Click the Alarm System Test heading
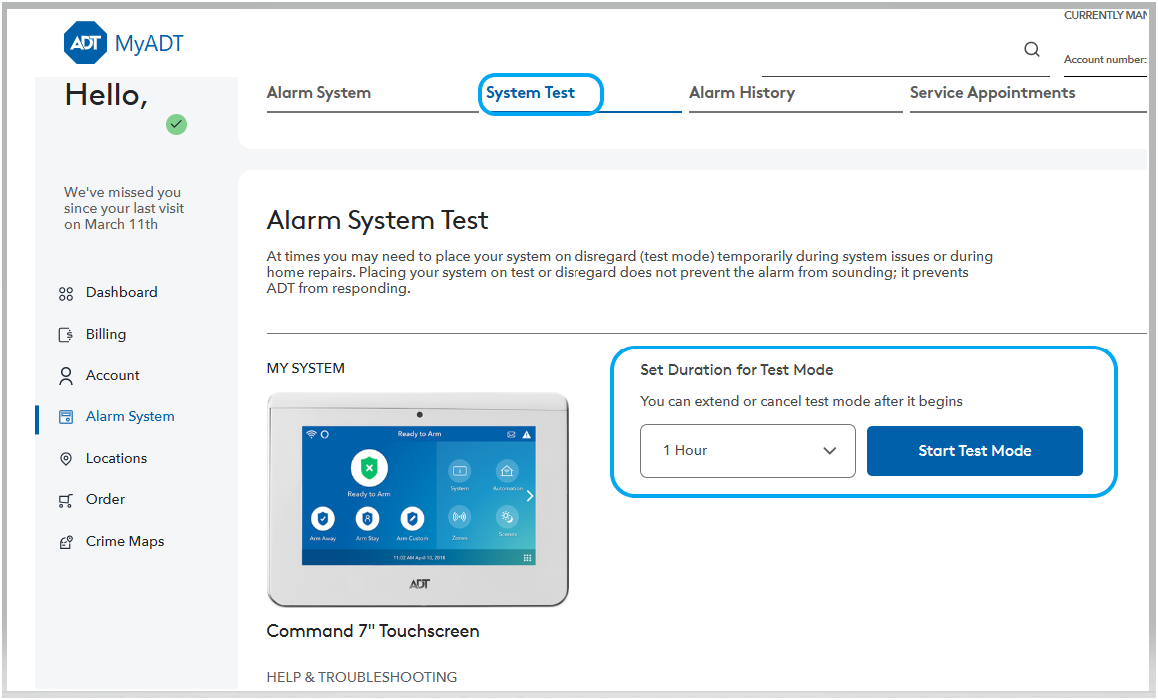The width and height of the screenshot is (1158, 700). [377, 220]
